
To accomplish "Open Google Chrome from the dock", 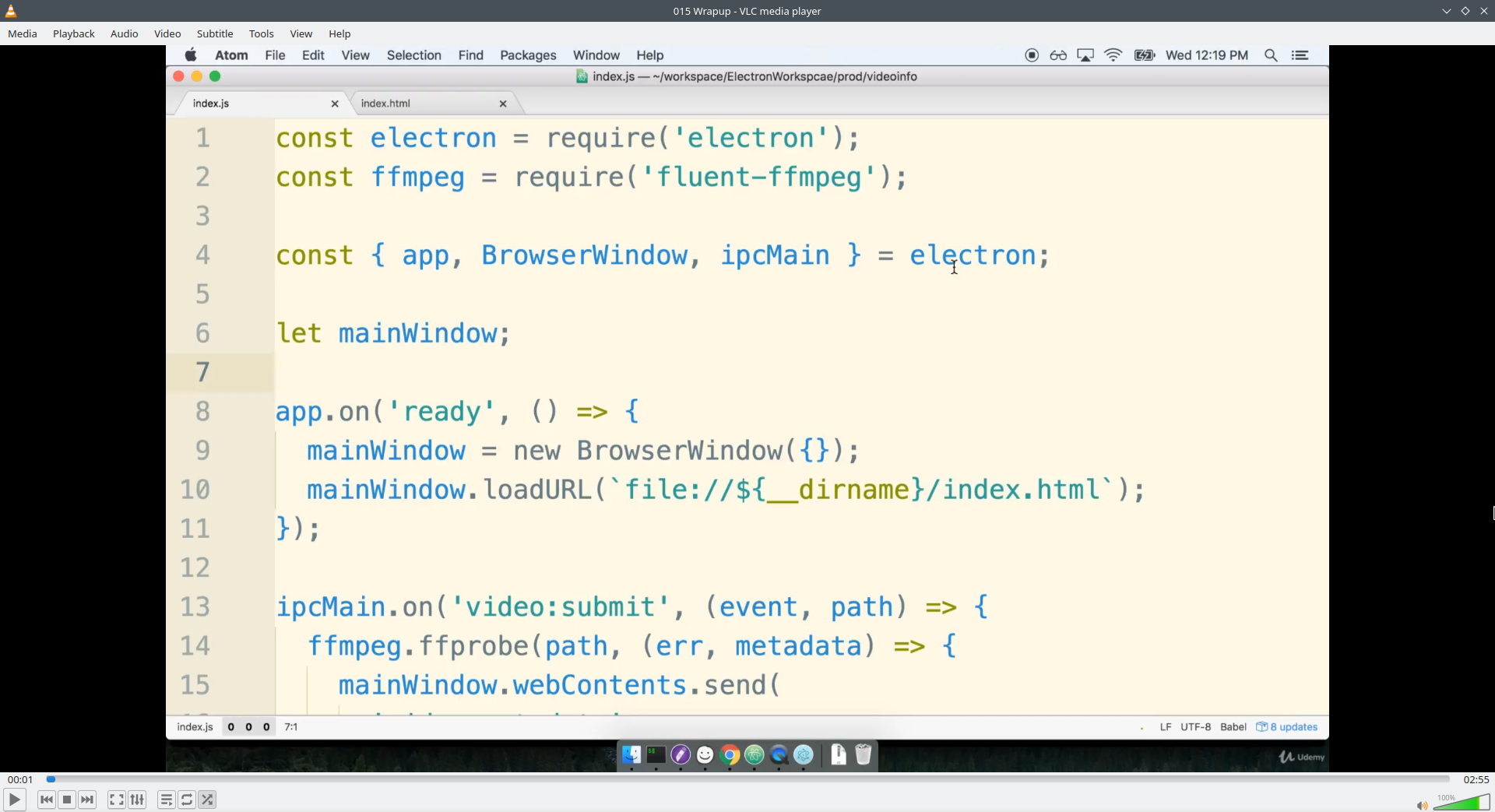I will coord(730,755).
